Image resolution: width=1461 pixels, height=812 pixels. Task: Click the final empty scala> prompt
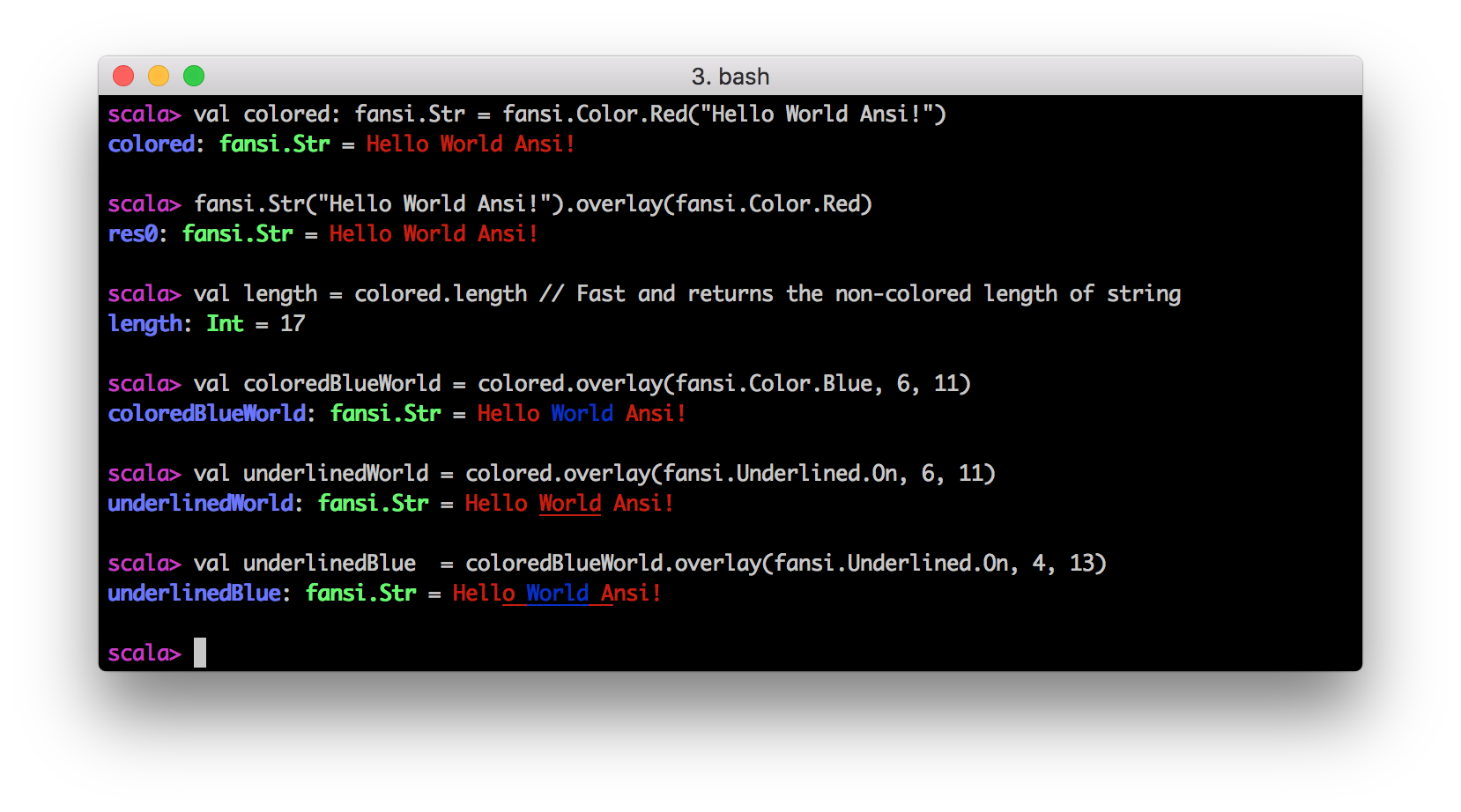coord(144,653)
